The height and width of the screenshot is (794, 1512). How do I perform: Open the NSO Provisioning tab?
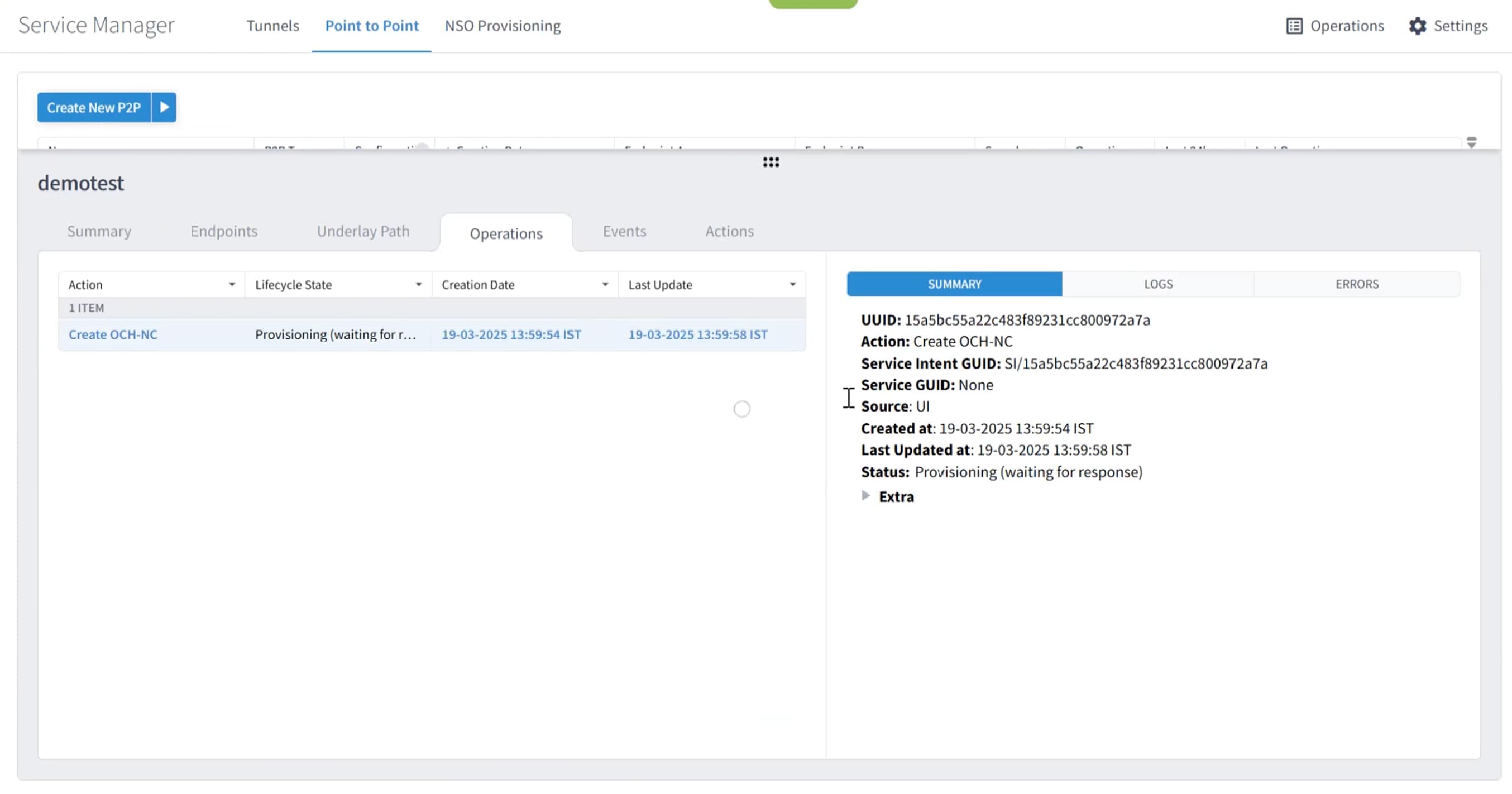503,26
